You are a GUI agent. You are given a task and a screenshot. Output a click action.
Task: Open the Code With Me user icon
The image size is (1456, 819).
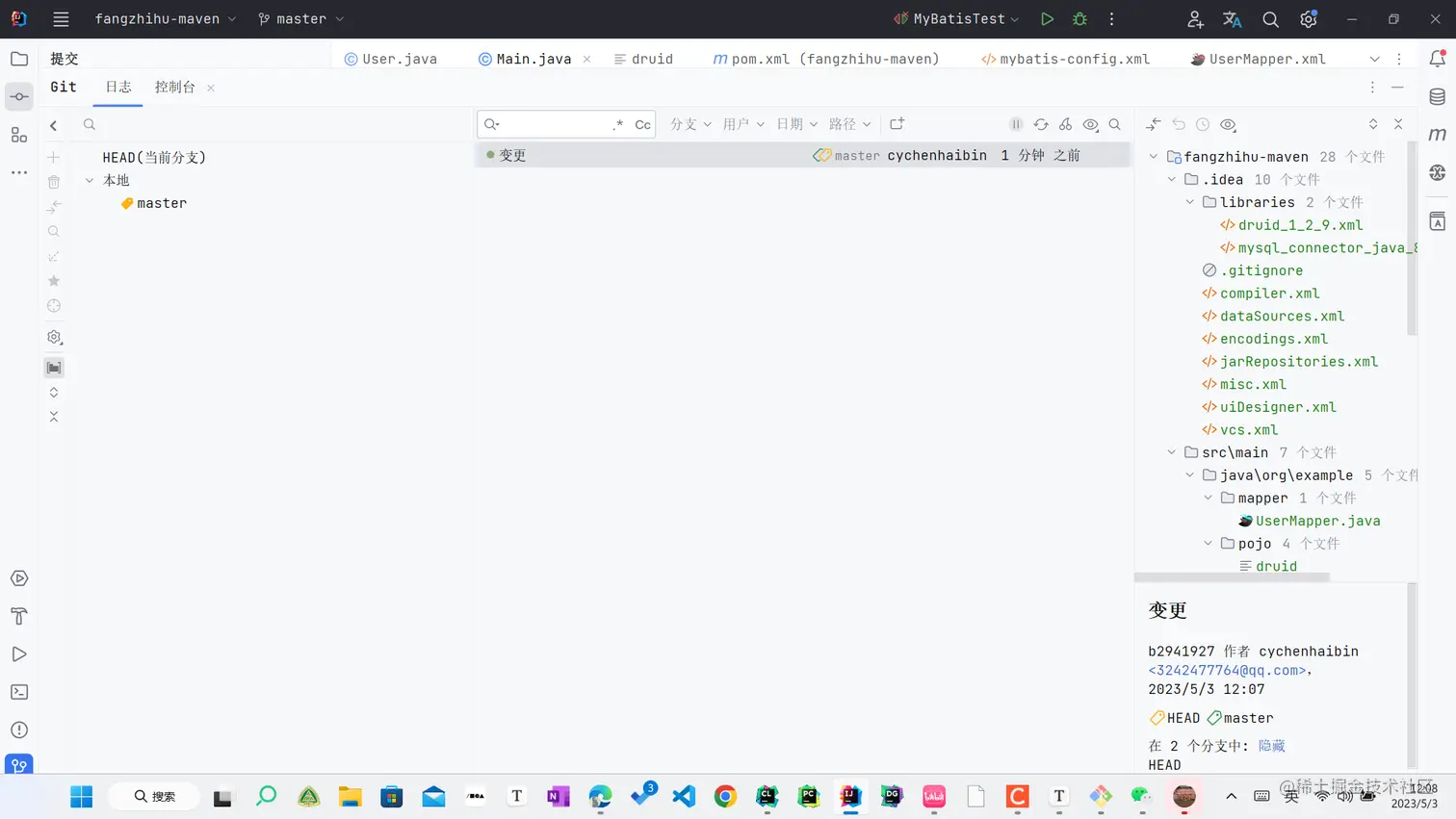[1195, 18]
